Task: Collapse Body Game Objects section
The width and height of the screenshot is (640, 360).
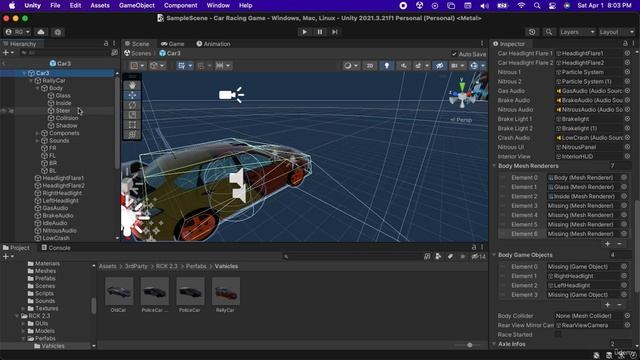Action: (494, 255)
